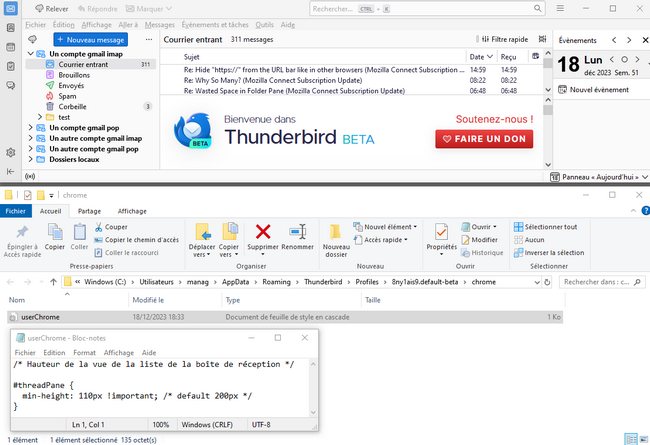
Task: Click Inverser la sélection in Explorer
Action: [x=549, y=253]
